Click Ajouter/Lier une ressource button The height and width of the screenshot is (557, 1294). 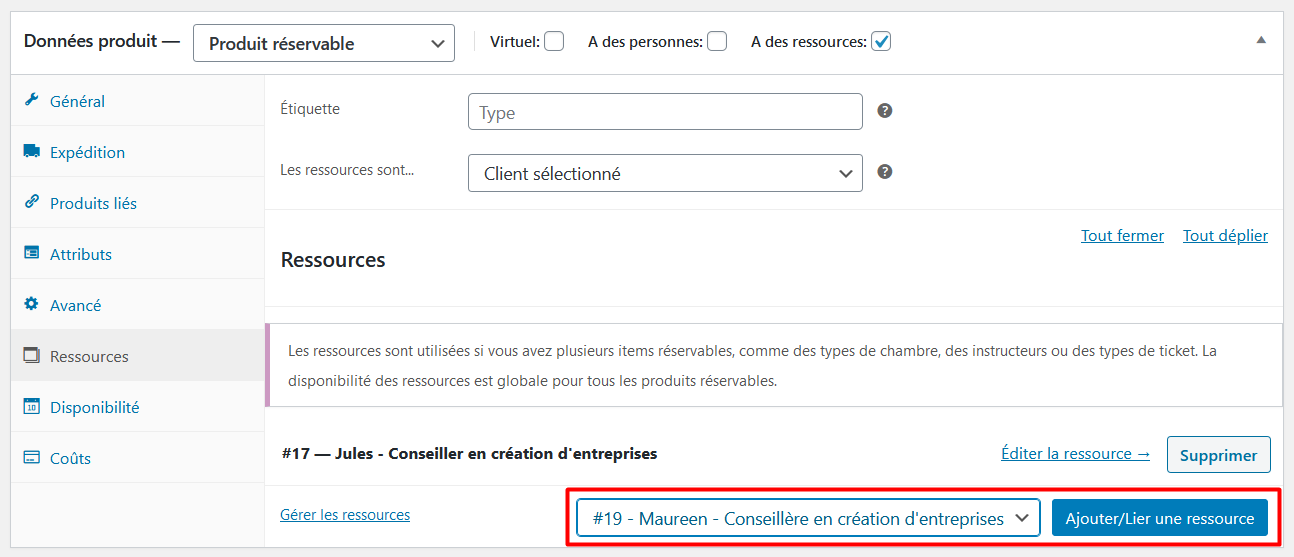pos(1159,518)
